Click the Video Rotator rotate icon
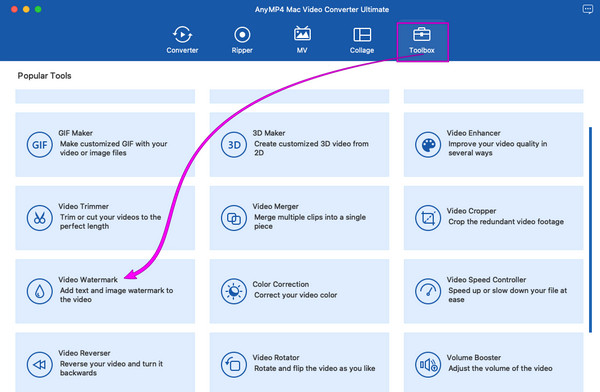Screen dimensions: 600x392 coord(234,365)
